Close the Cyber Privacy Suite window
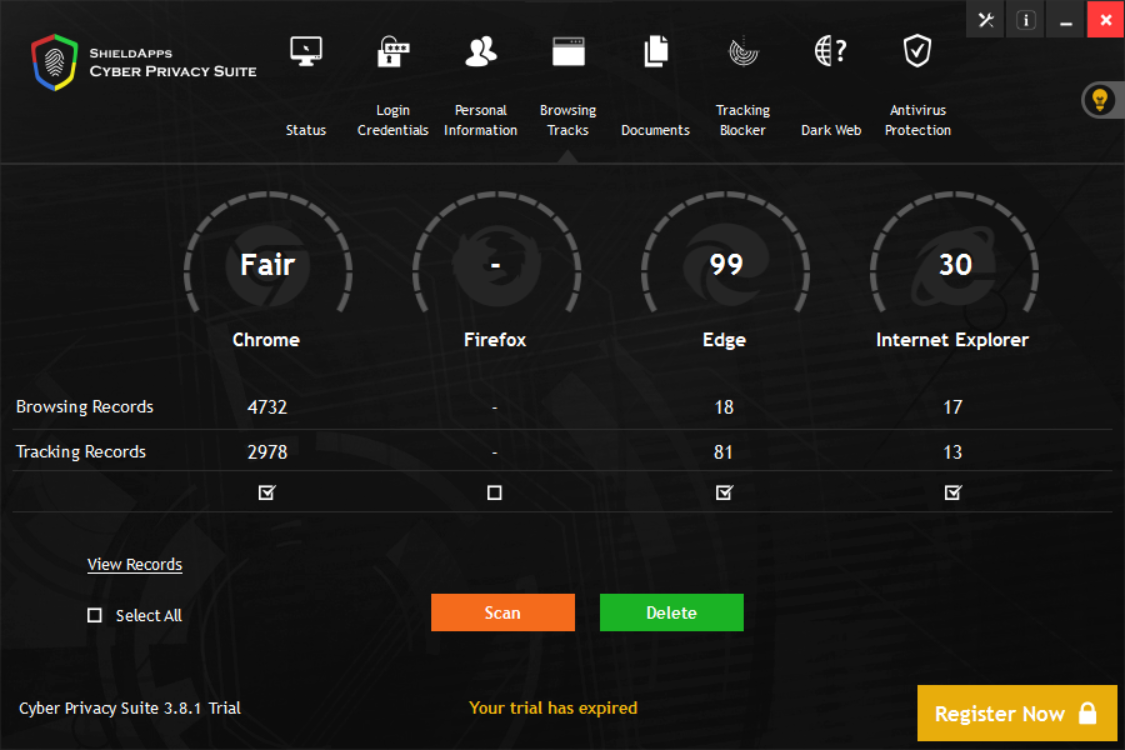 click(x=1106, y=19)
